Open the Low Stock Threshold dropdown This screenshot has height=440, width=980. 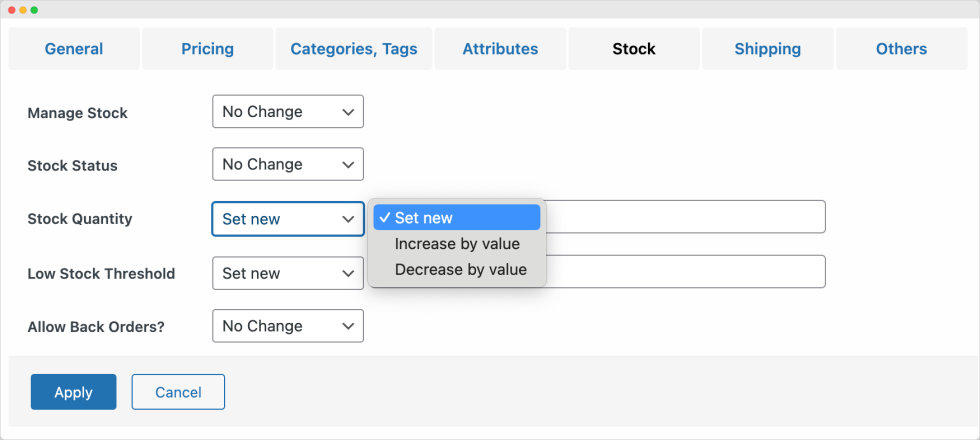[288, 273]
